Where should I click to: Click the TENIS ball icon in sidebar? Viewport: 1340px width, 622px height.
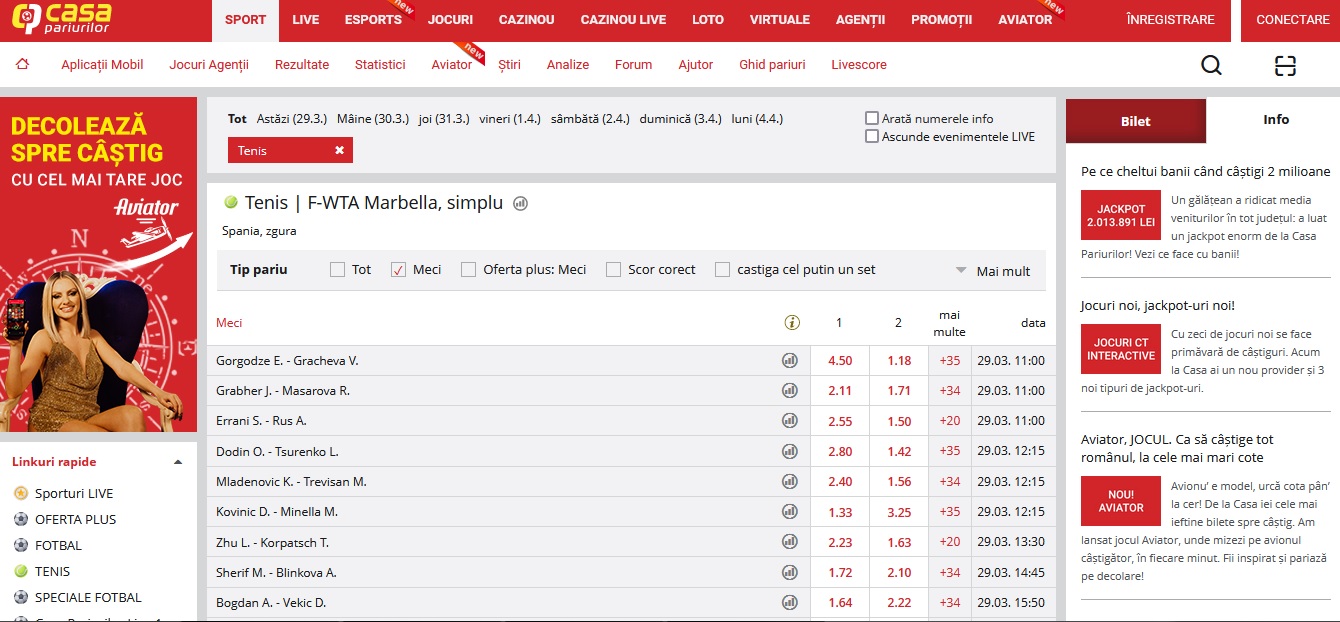(x=21, y=571)
